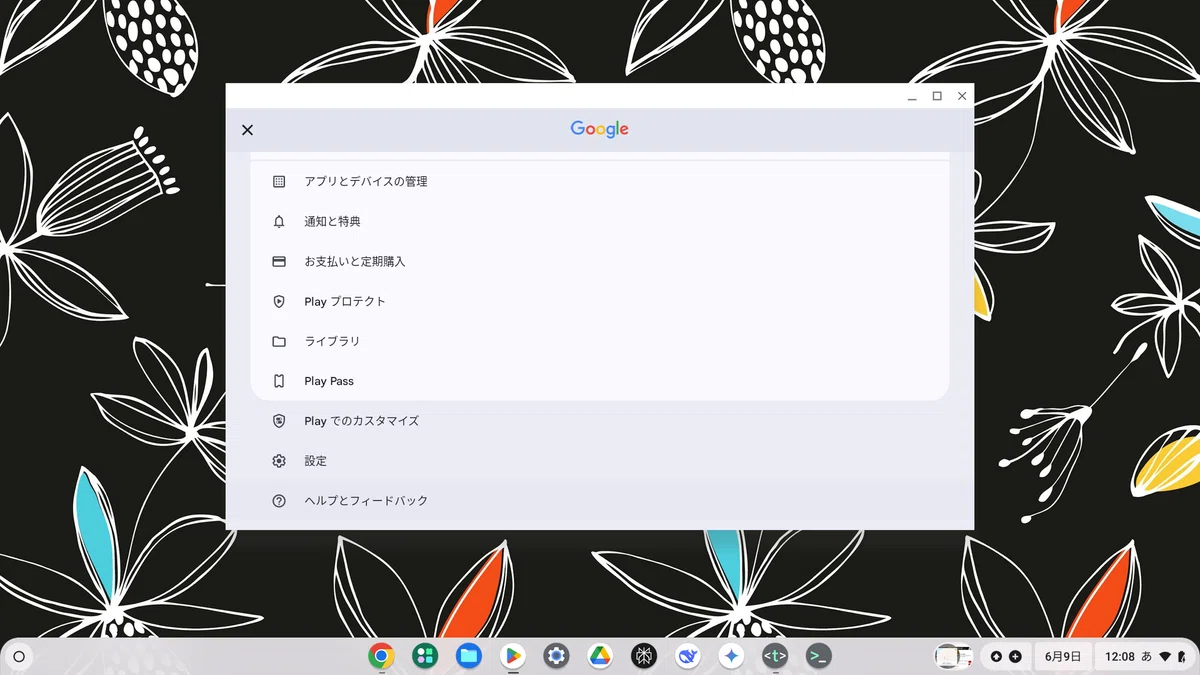Screen dimensions: 1200x675
Task: Open the green four-squares app on the shelf
Action: pyautogui.click(x=425, y=656)
